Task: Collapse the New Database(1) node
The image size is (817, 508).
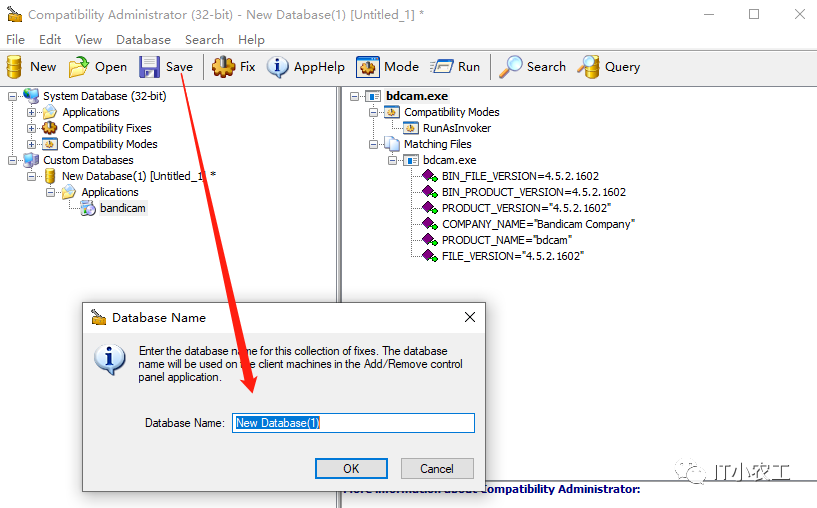Action: (x=31, y=176)
